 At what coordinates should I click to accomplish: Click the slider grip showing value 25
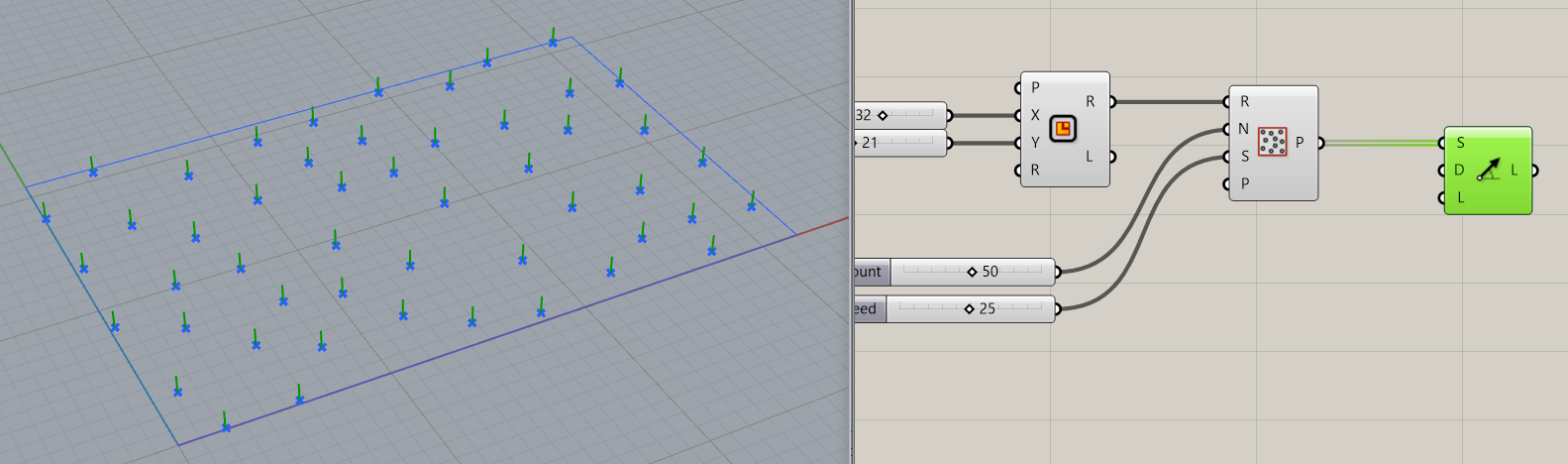click(x=969, y=309)
